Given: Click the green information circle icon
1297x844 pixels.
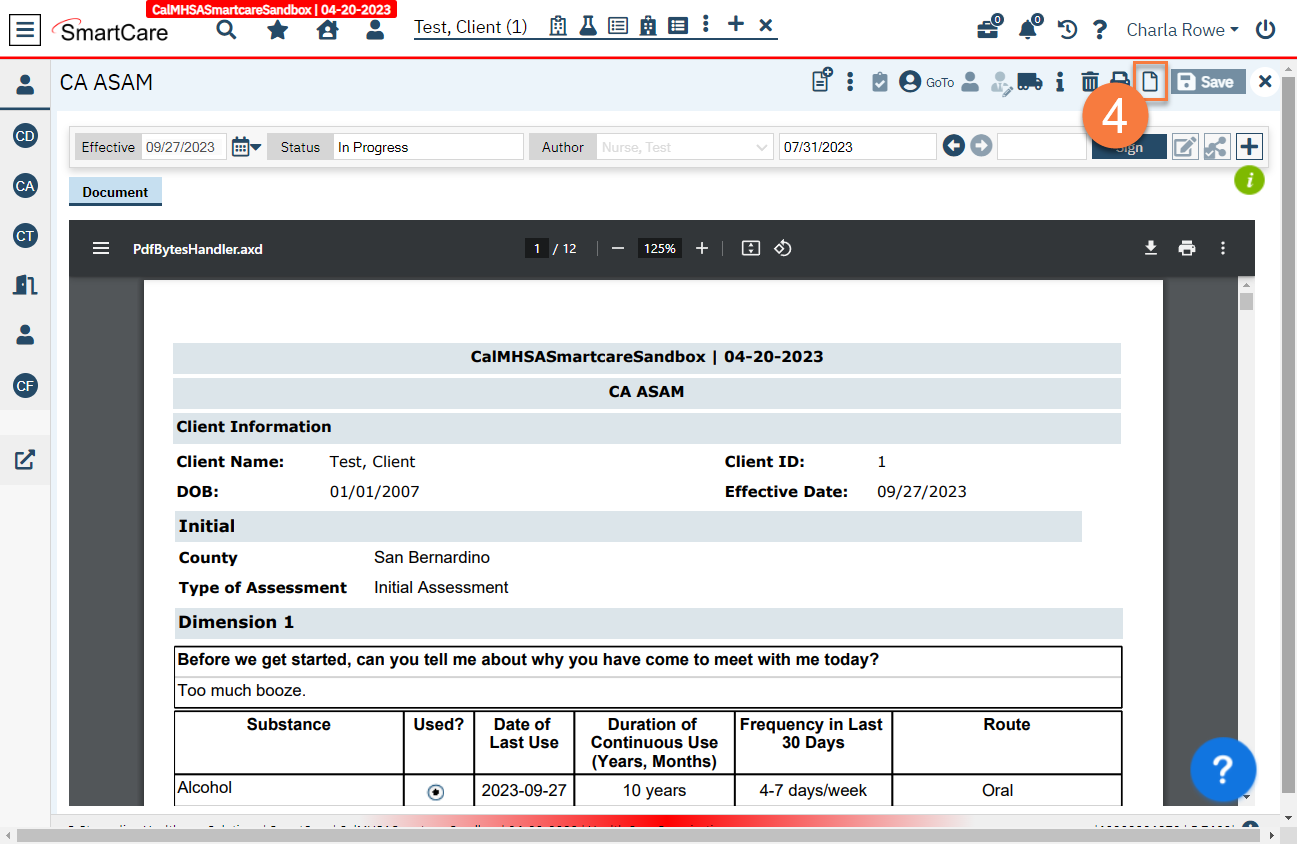Looking at the screenshot, I should (x=1249, y=181).
